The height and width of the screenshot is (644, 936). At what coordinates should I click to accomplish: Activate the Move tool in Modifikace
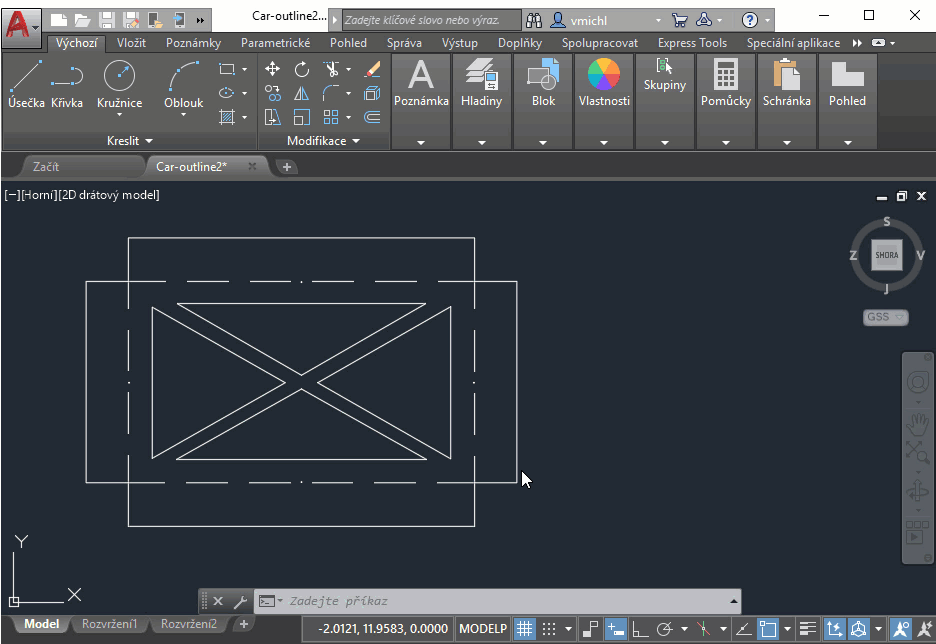[x=272, y=69]
